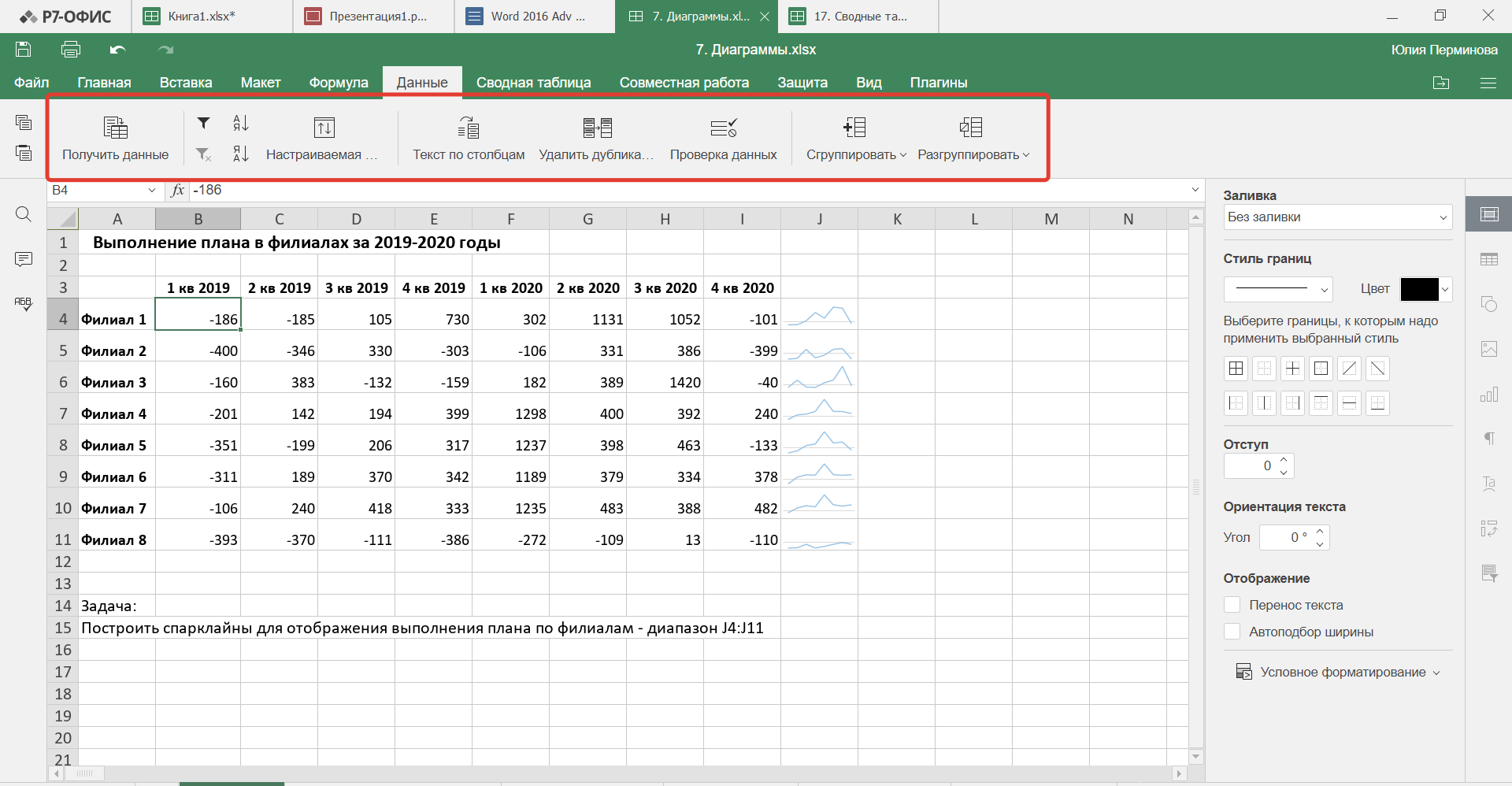This screenshot has width=1512, height=786.
Task: Open the search magnifier in left sidebar
Action: point(24,214)
